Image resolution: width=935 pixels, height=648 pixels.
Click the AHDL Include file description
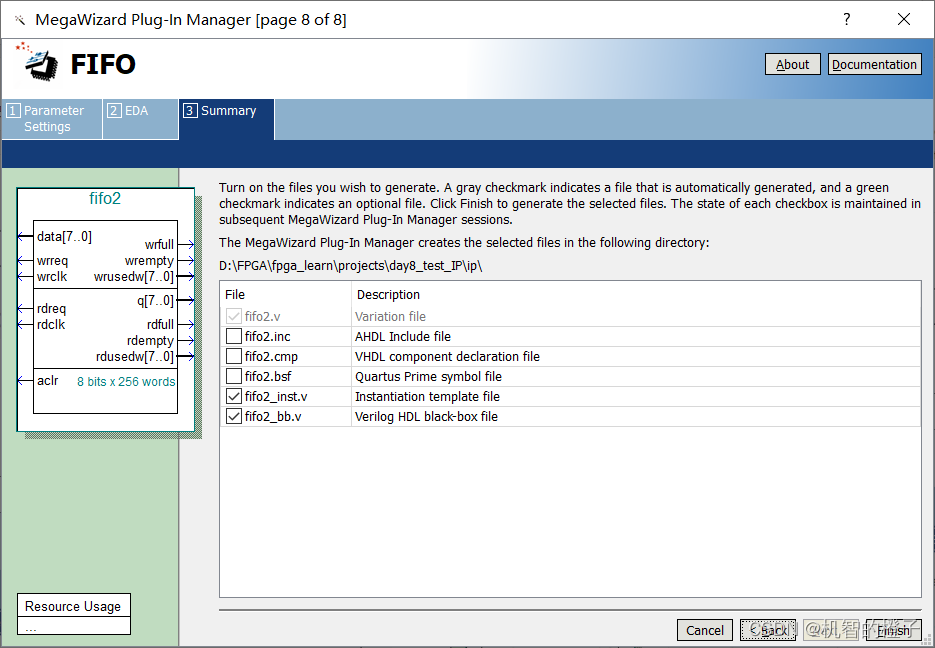(403, 337)
